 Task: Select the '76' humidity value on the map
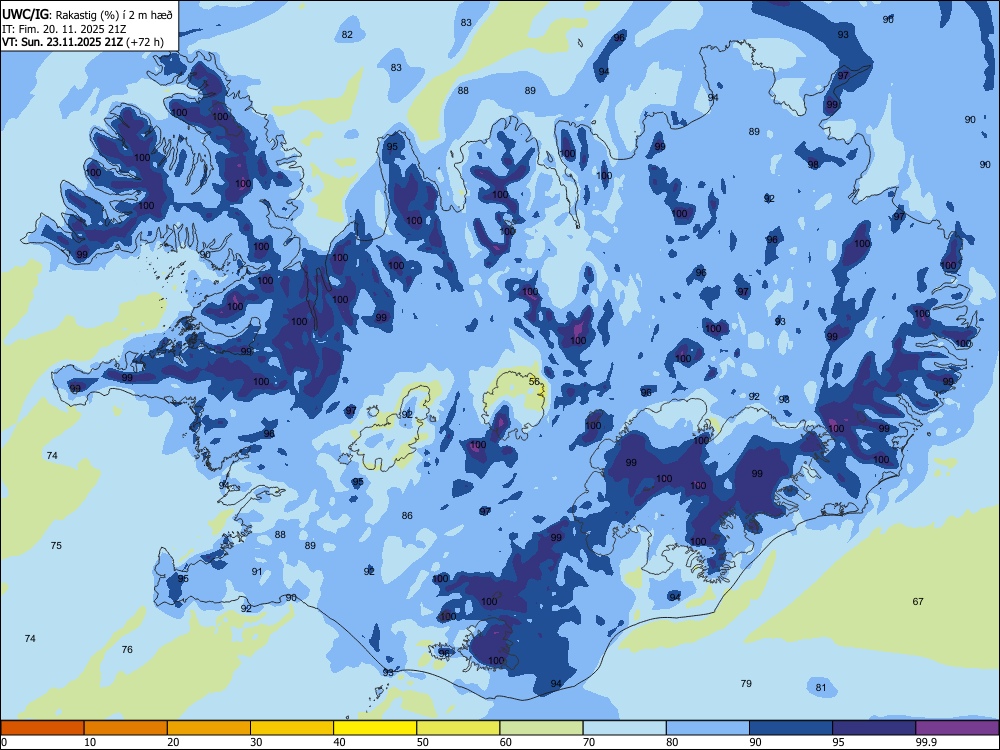click(x=127, y=649)
